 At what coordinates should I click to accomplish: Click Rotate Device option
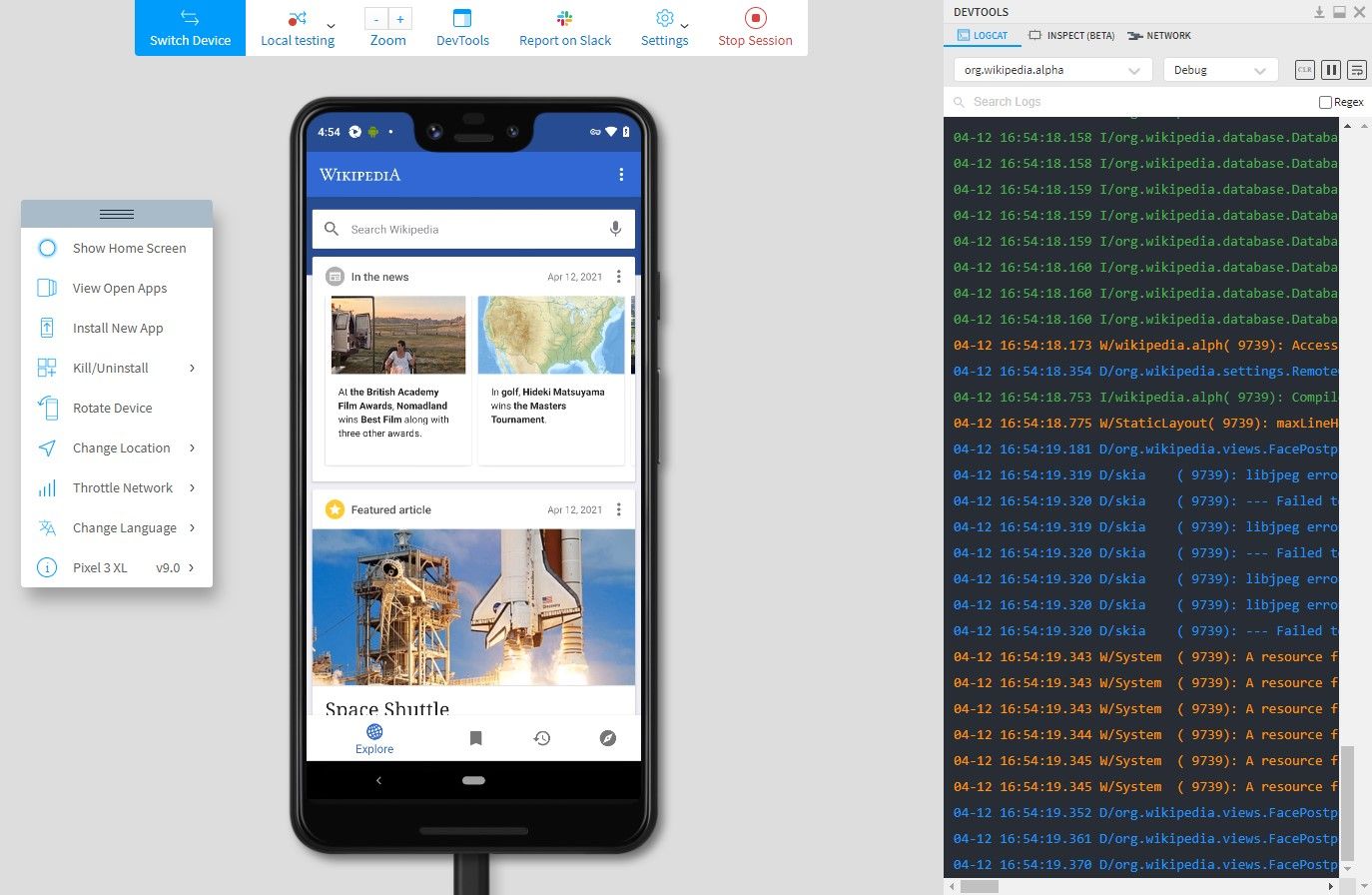(x=117, y=408)
